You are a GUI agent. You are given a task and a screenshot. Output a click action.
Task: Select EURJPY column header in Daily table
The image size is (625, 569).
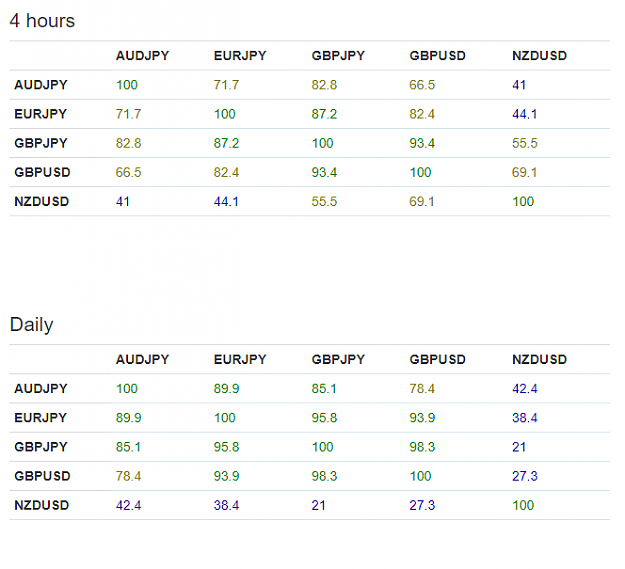click(240, 359)
